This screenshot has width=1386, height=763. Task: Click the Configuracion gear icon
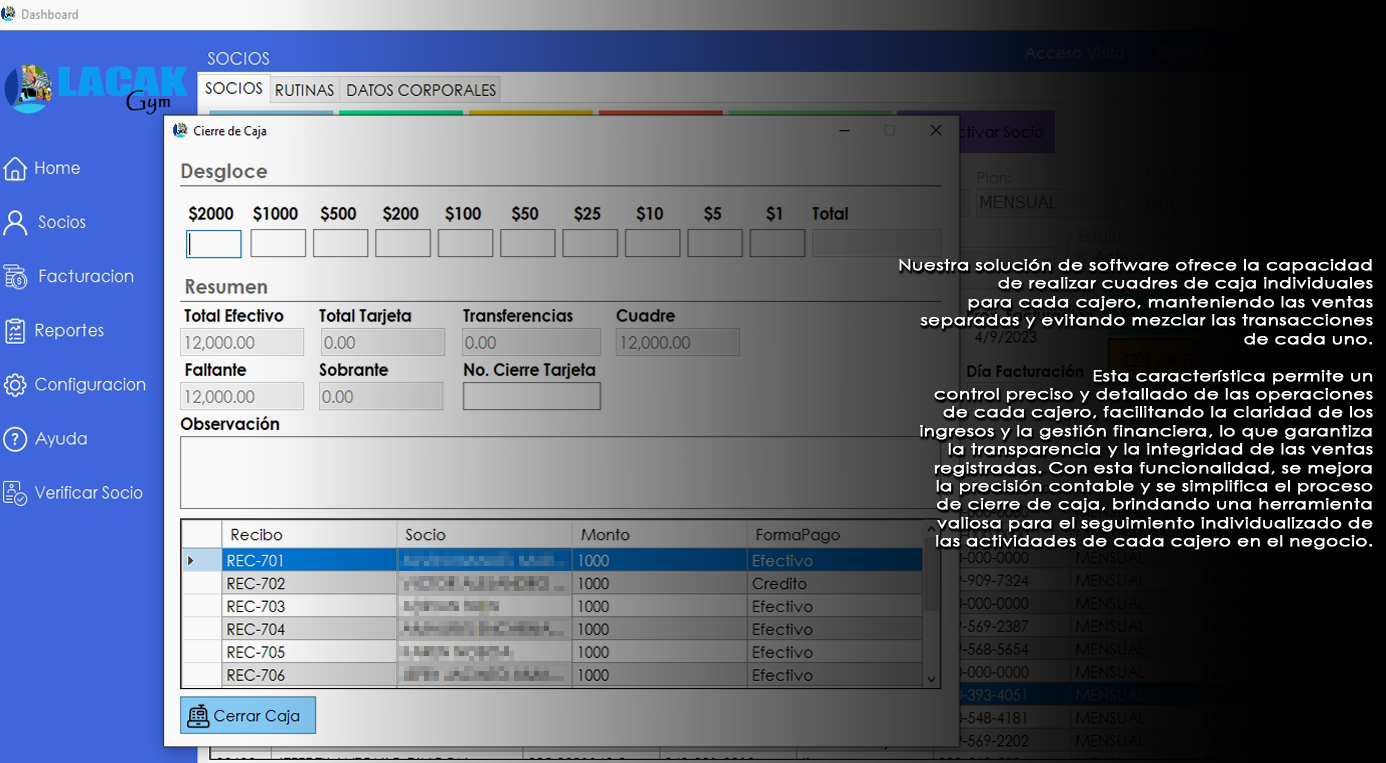15,385
